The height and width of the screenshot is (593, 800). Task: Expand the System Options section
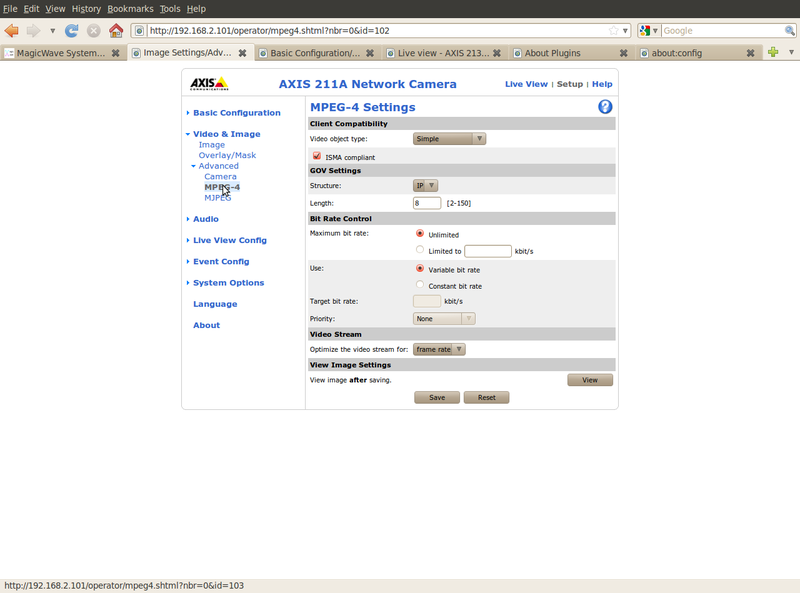pyautogui.click(x=229, y=283)
